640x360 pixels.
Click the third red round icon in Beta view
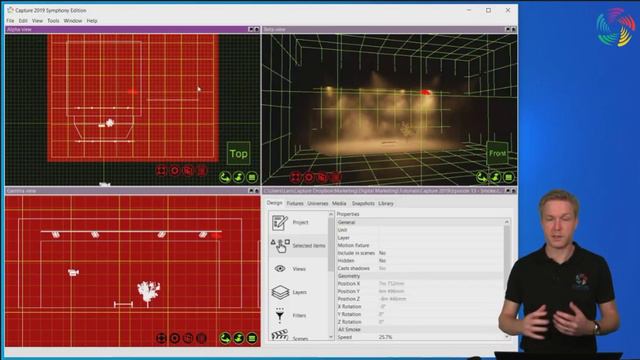click(322, 177)
